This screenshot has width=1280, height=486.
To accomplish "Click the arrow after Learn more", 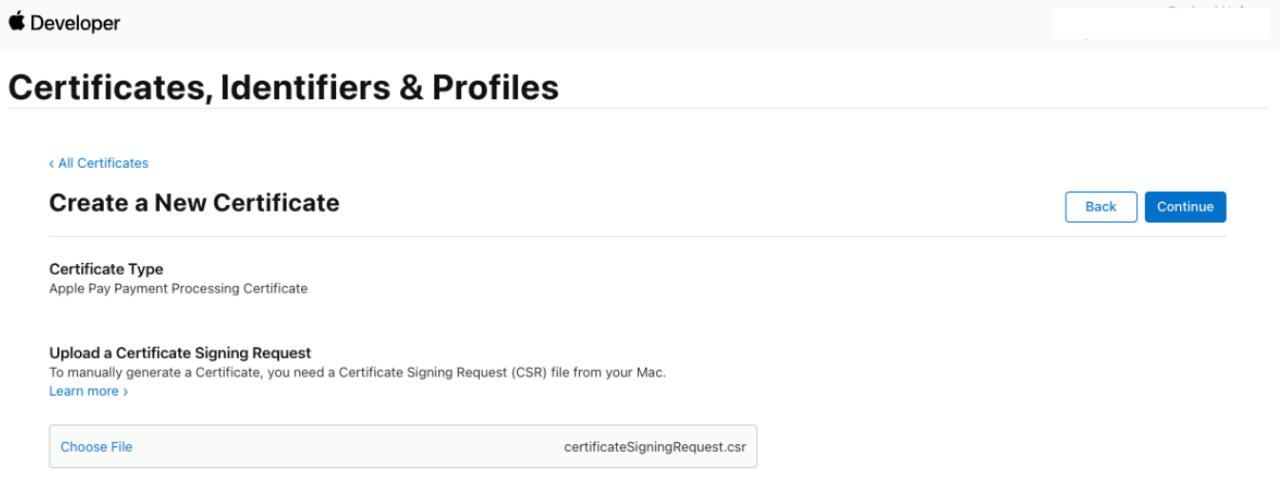I will pos(125,392).
